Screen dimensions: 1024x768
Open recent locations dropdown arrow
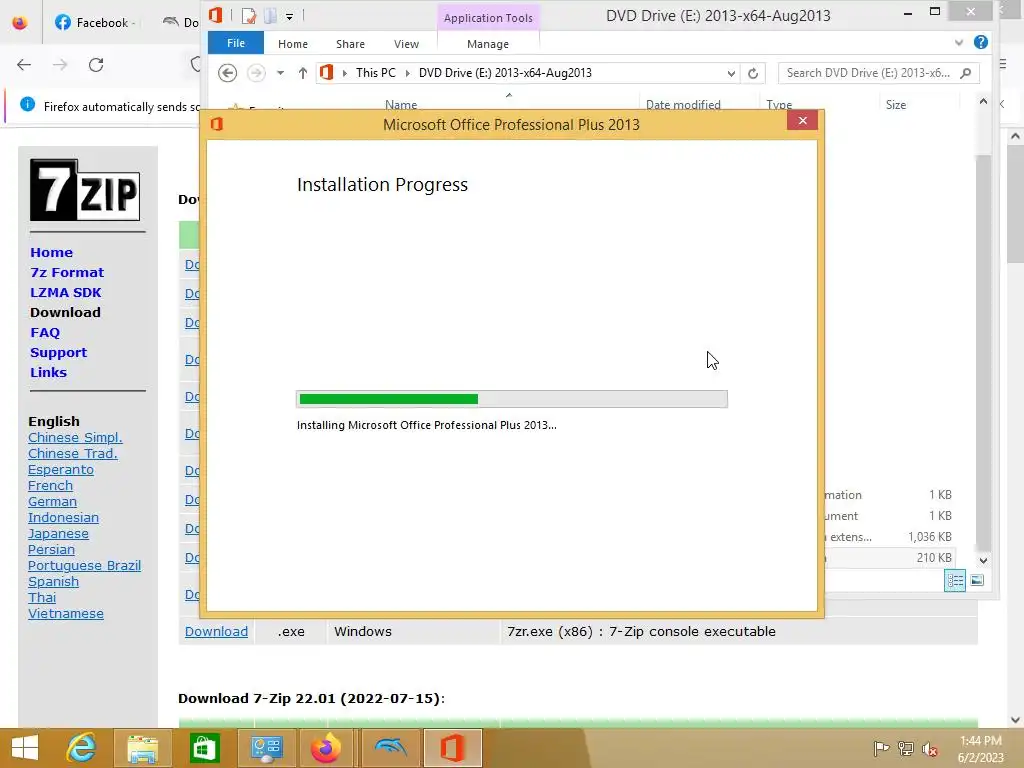(280, 73)
